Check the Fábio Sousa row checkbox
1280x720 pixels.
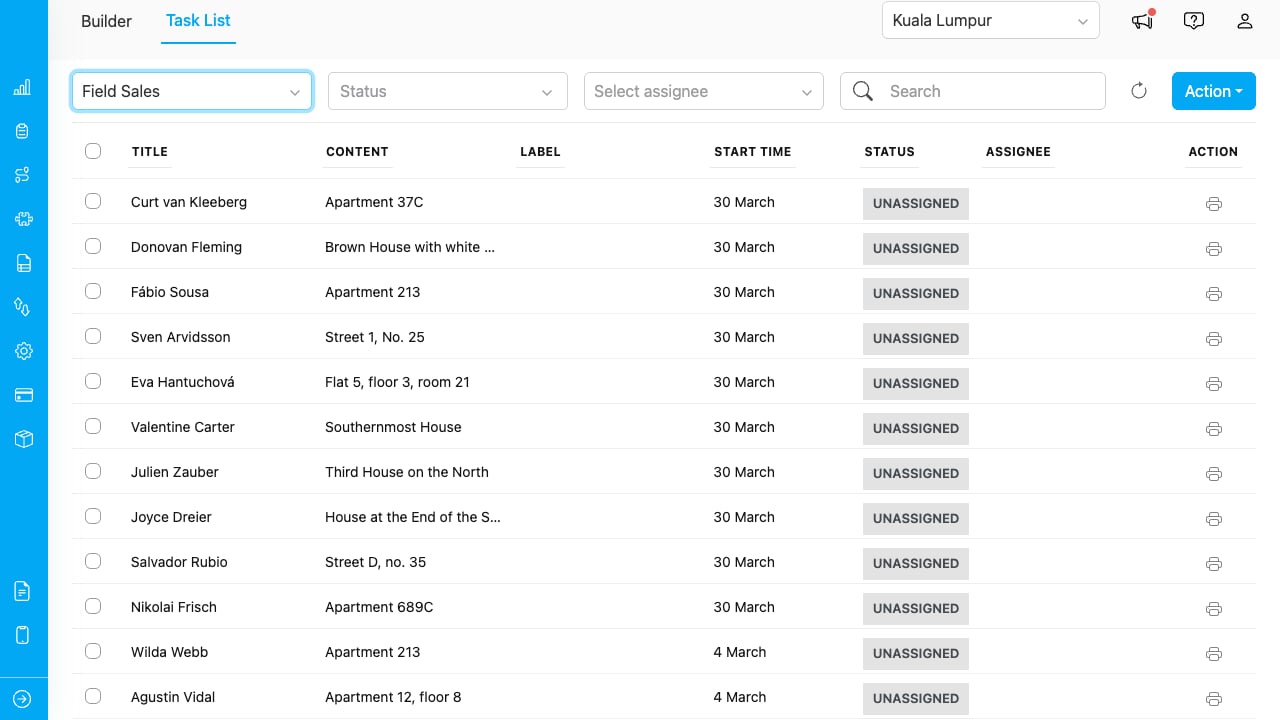coord(93,291)
